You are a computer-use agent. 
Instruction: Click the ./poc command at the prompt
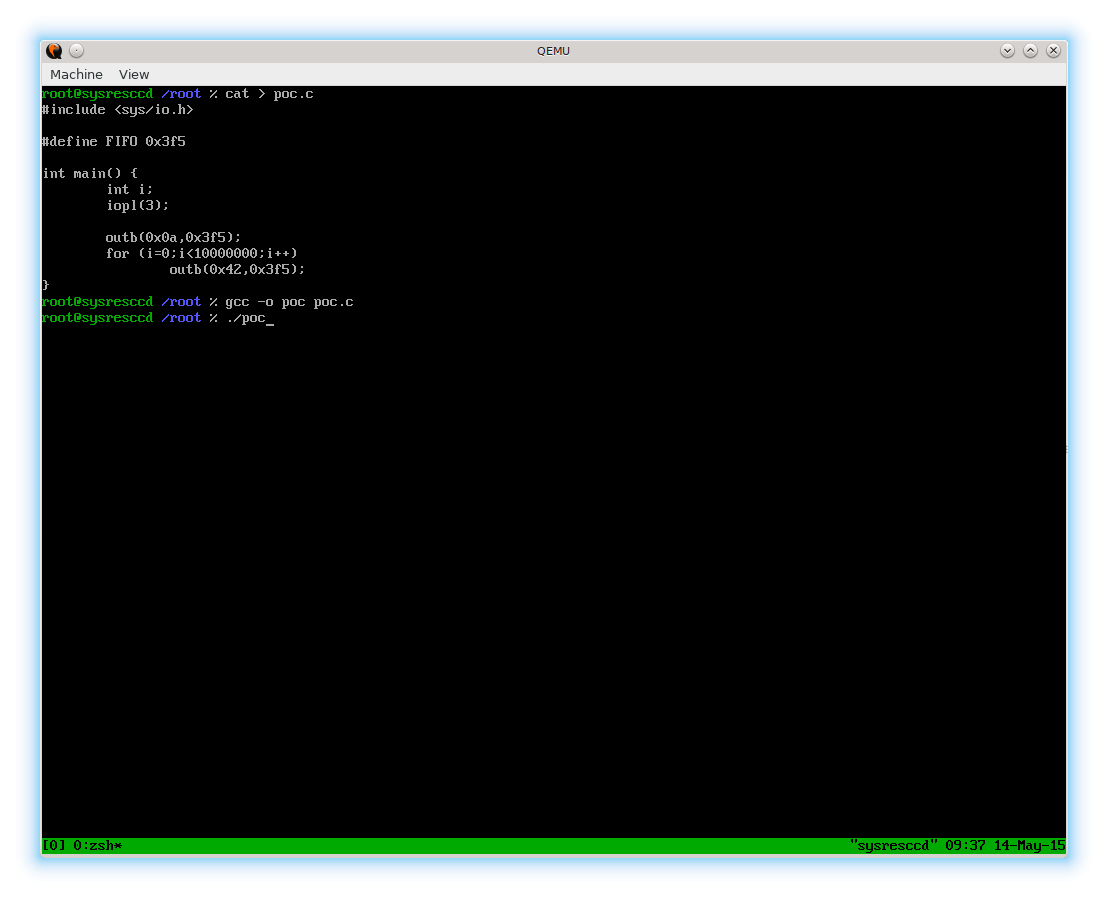245,318
